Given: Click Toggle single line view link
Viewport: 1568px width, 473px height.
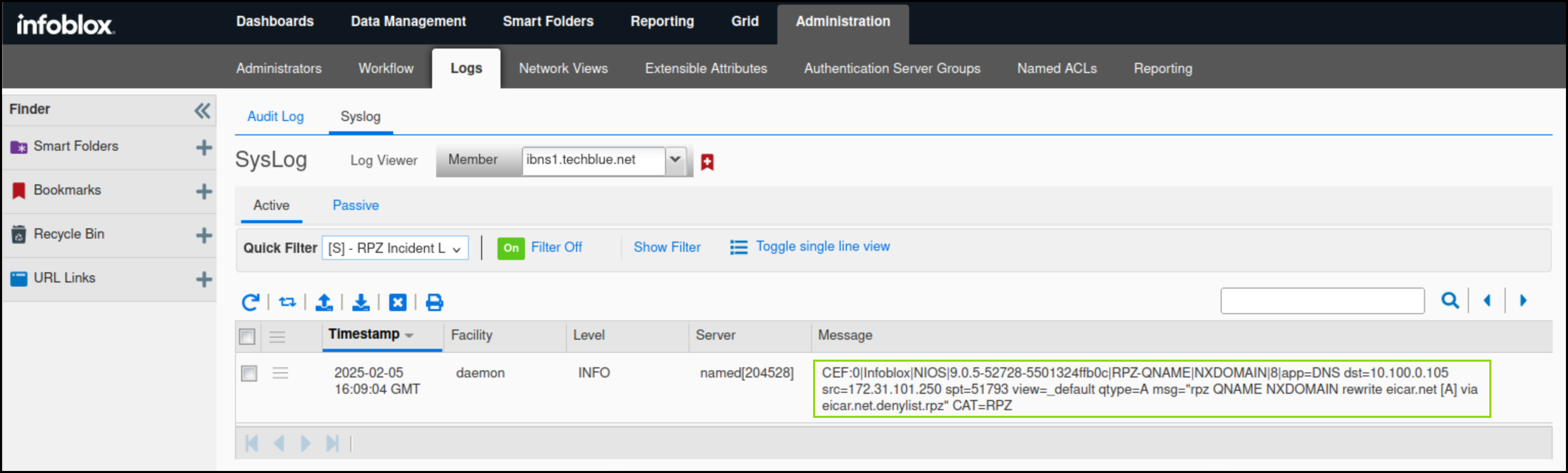Looking at the screenshot, I should [822, 247].
